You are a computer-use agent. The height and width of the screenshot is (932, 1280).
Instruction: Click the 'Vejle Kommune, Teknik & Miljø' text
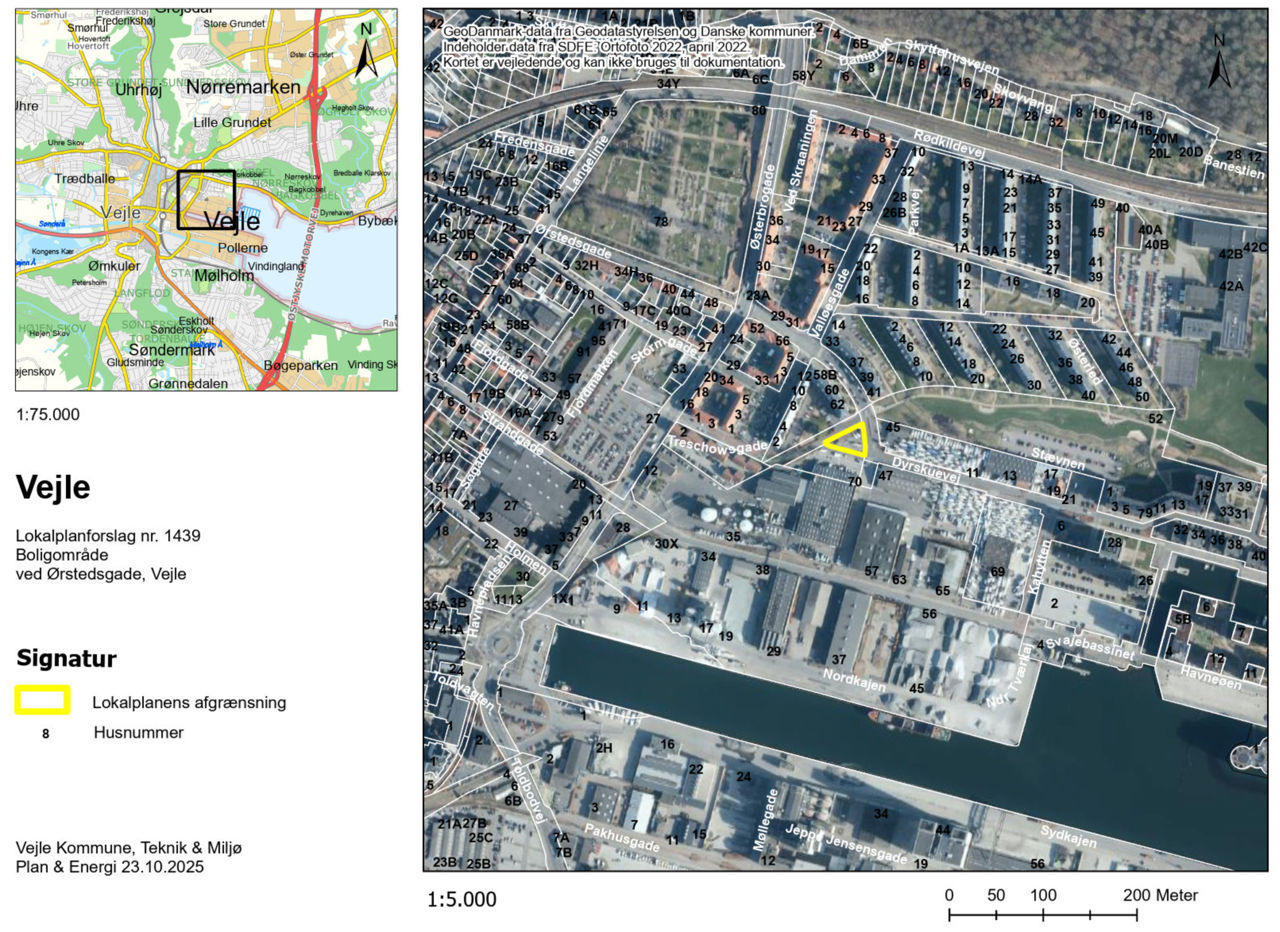(x=129, y=848)
